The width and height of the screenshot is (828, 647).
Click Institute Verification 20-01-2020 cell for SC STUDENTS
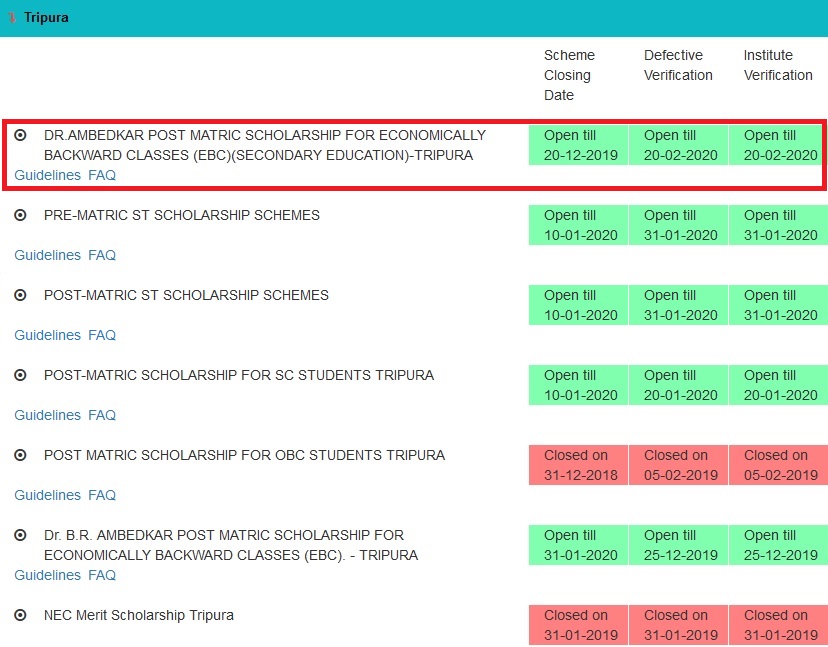[x=778, y=385]
